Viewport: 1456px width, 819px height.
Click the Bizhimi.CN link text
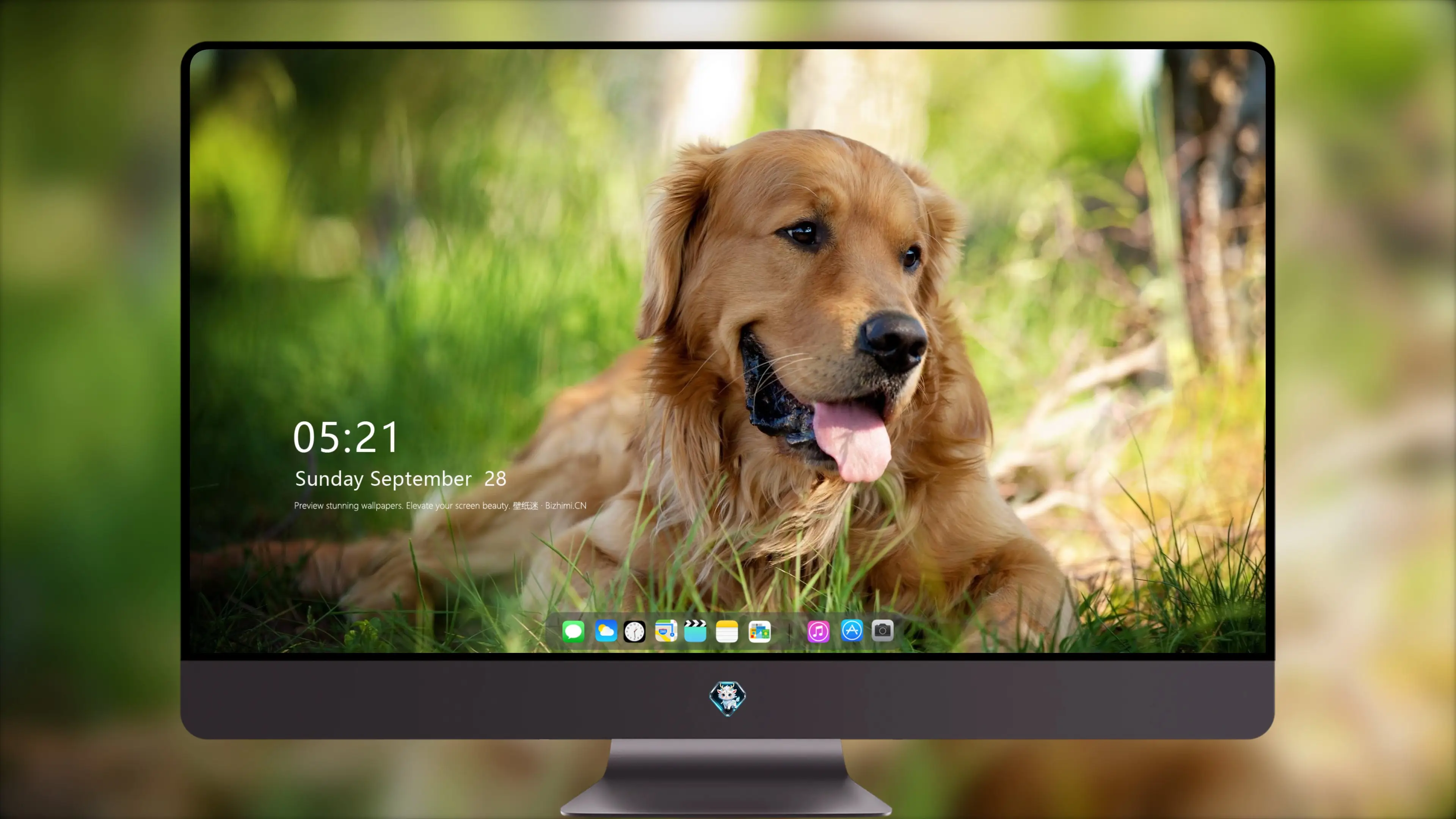(x=566, y=505)
